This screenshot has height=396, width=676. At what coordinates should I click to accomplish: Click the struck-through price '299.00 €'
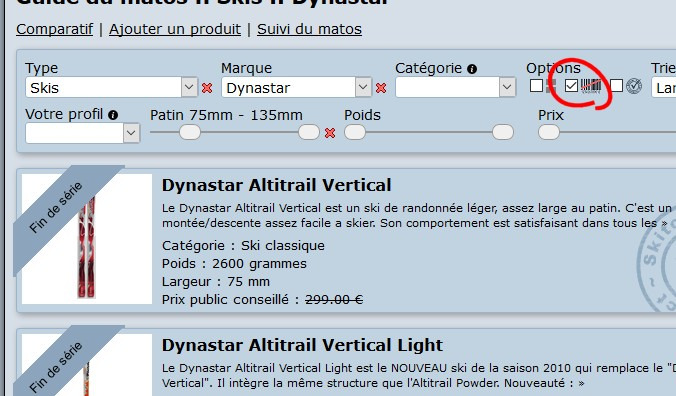coord(334,300)
